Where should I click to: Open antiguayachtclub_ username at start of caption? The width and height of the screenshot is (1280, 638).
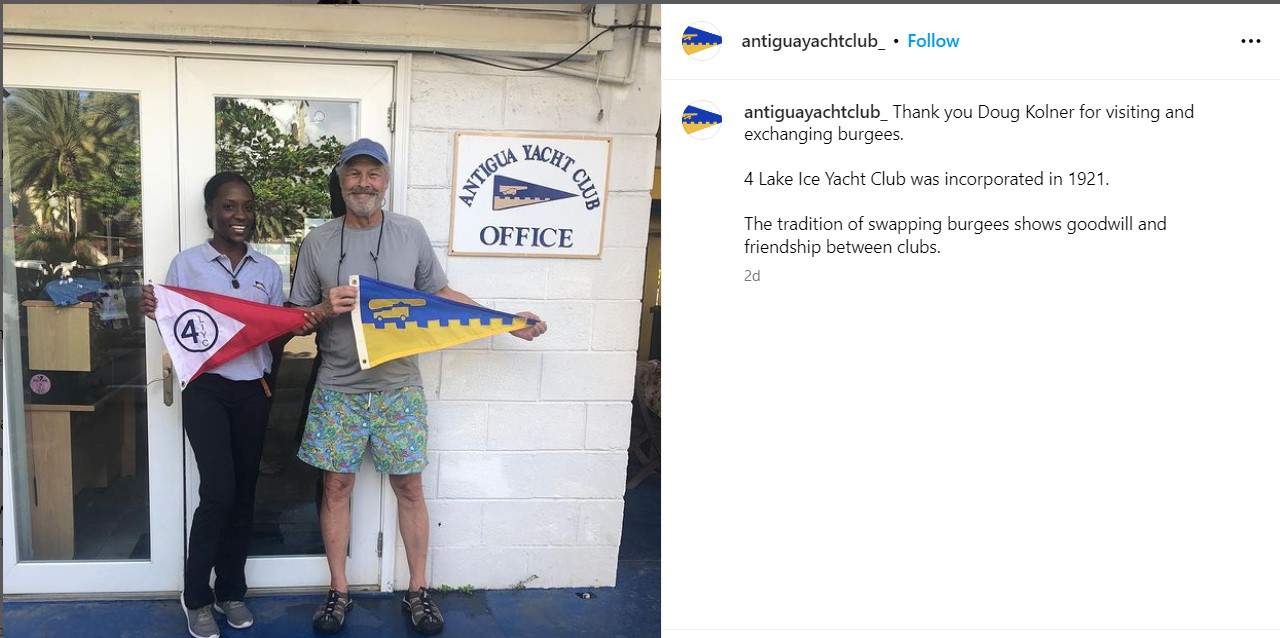click(x=815, y=112)
